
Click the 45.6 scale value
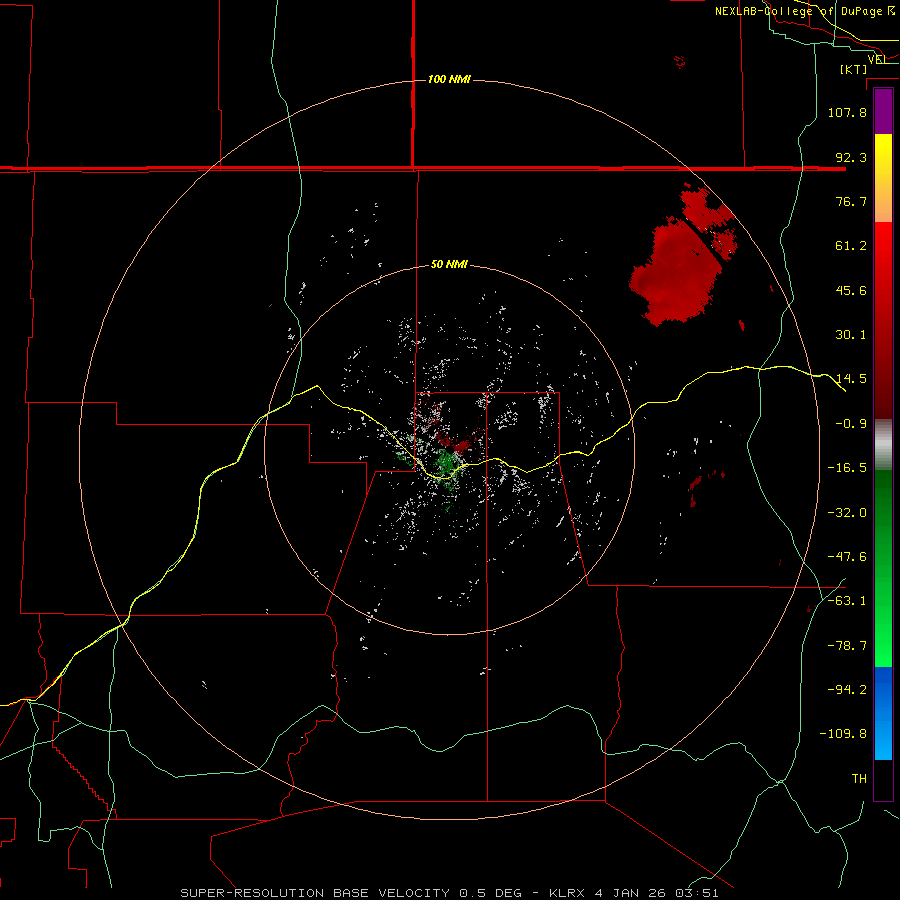pyautogui.click(x=851, y=290)
